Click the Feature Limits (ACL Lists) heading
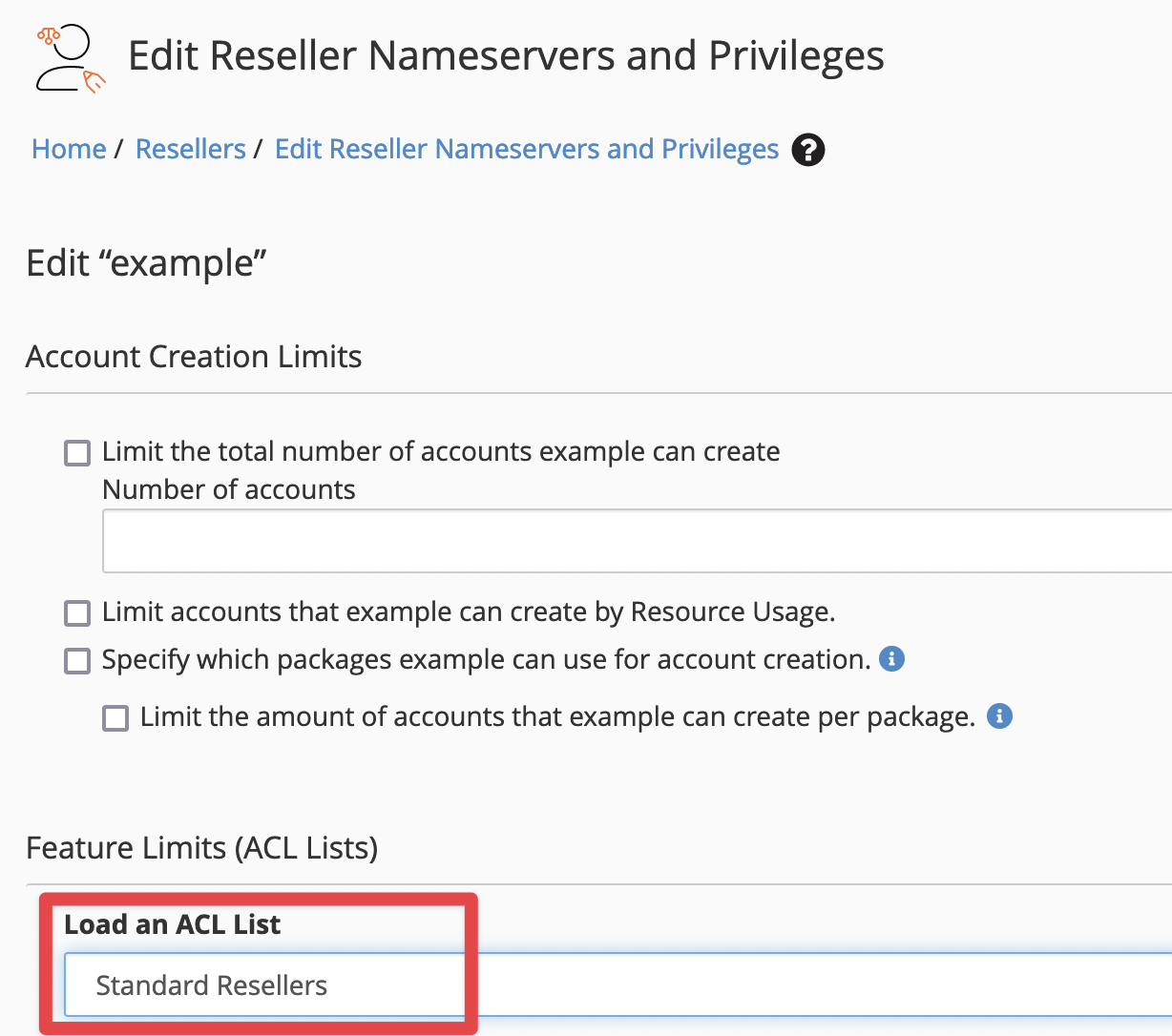The width and height of the screenshot is (1172, 1036). click(202, 848)
